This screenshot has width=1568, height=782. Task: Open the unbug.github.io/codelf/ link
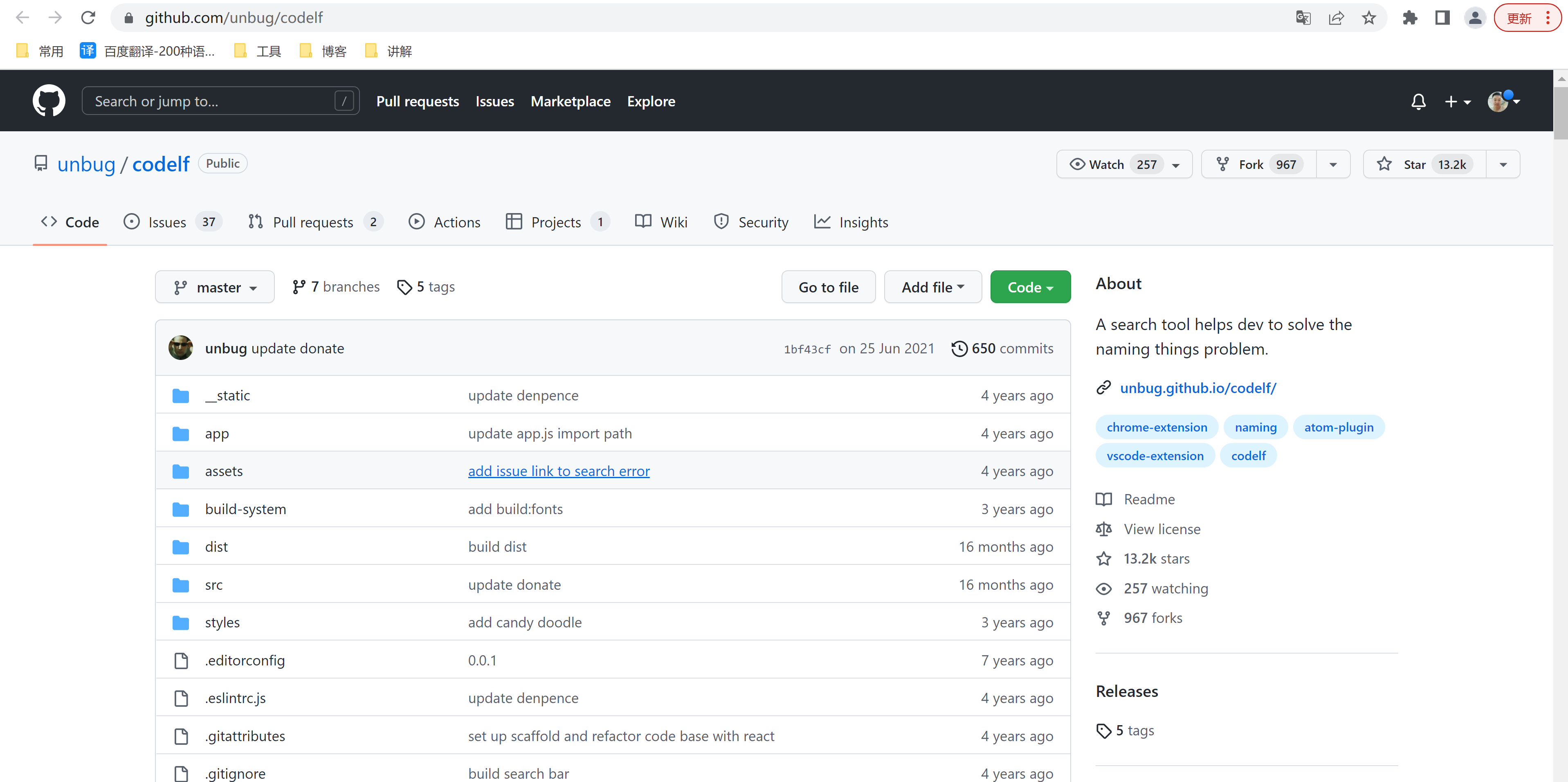(x=1198, y=388)
